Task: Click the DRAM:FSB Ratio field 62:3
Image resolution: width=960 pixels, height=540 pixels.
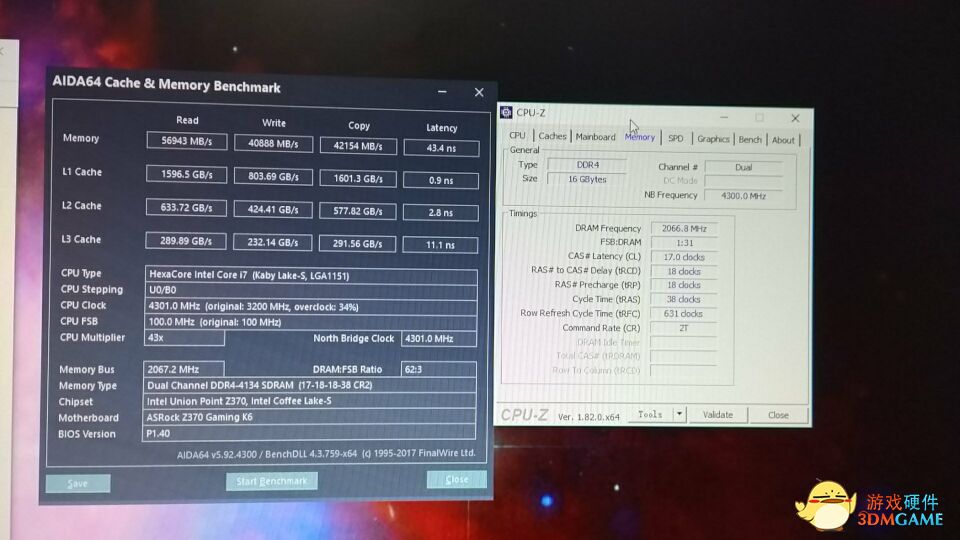Action: pyautogui.click(x=439, y=369)
